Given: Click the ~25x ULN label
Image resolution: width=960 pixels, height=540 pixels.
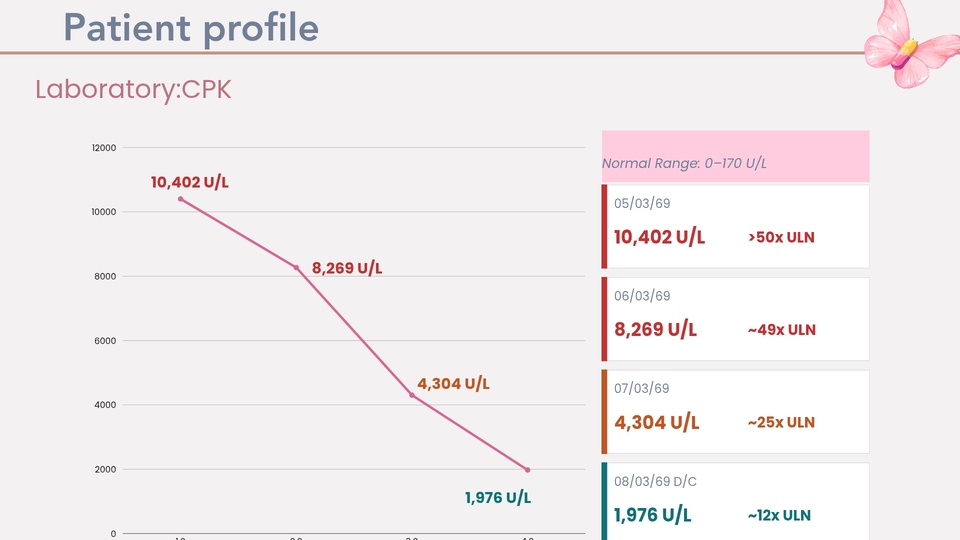Looking at the screenshot, I should [781, 422].
